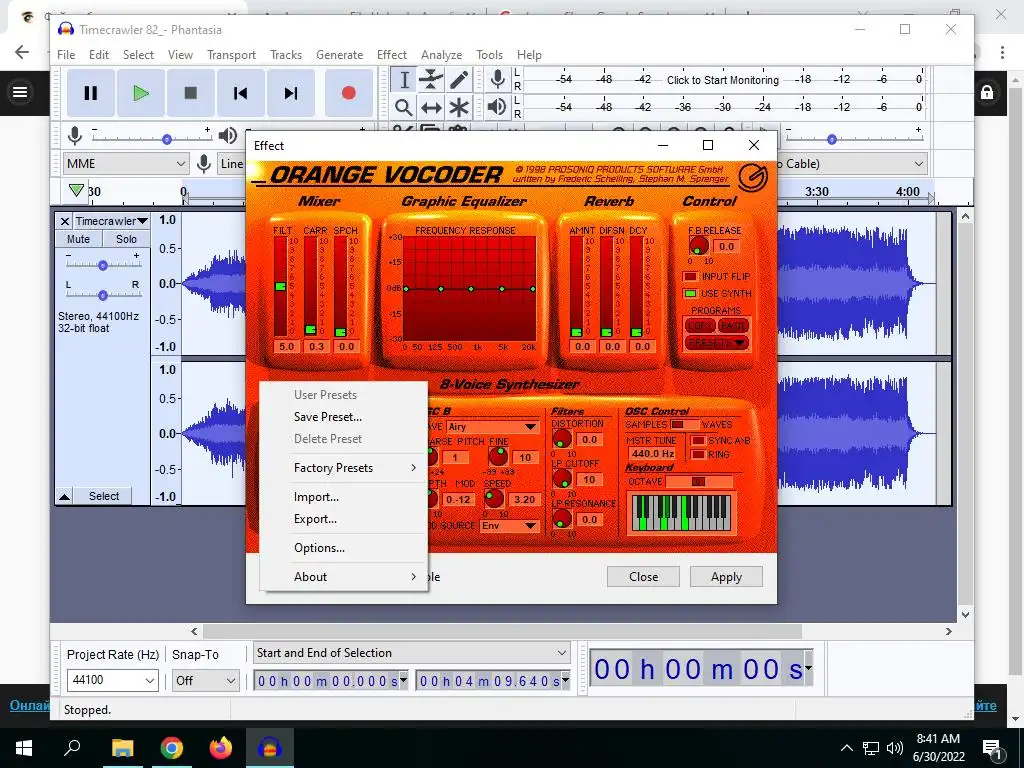
Task: Toggle SYNC A>B in OSC Control
Action: click(698, 441)
